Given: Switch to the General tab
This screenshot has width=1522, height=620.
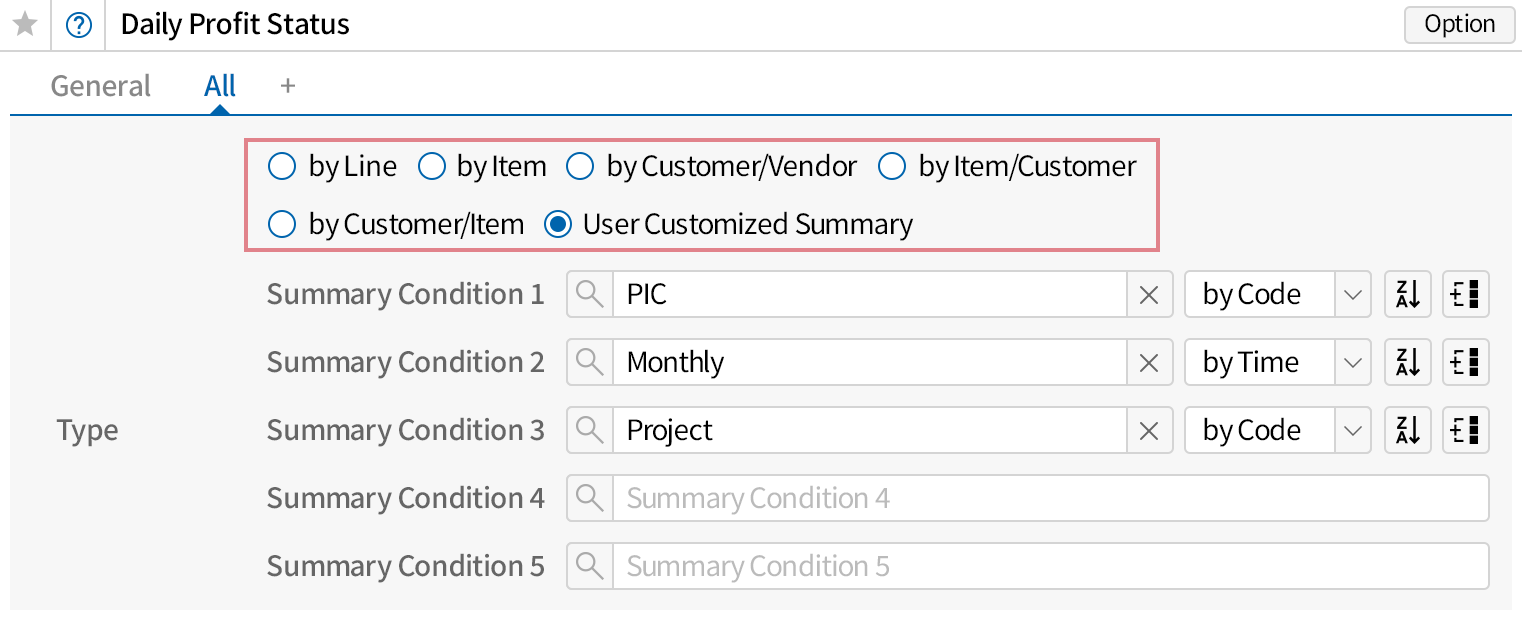Looking at the screenshot, I should pyautogui.click(x=101, y=86).
